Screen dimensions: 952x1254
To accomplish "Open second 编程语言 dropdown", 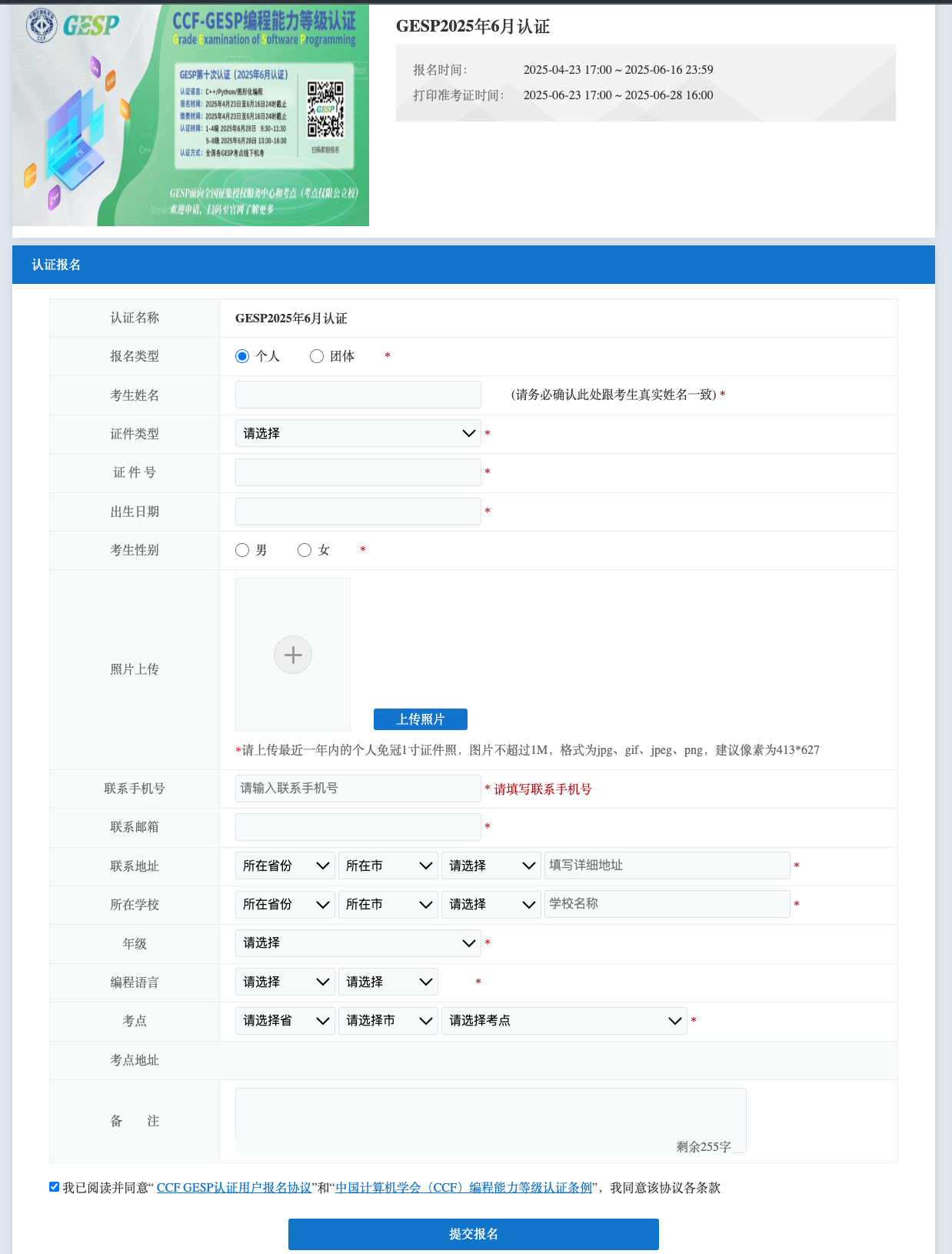I will point(388,982).
